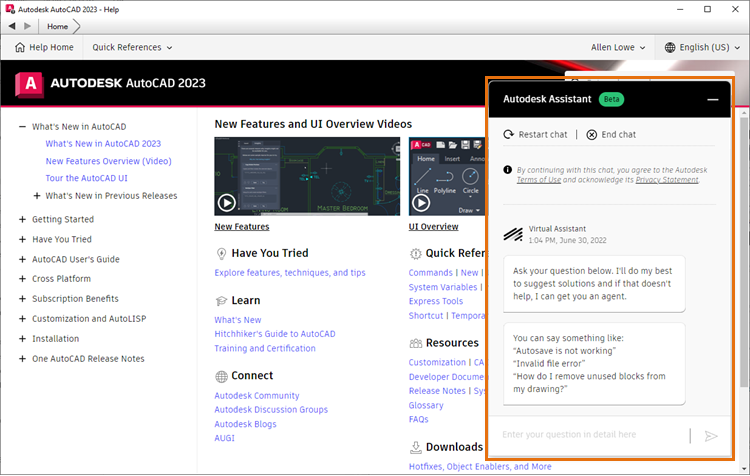Click the red AutoCAD A logo
Screen dimensions: 750x476
[x=30, y=84]
